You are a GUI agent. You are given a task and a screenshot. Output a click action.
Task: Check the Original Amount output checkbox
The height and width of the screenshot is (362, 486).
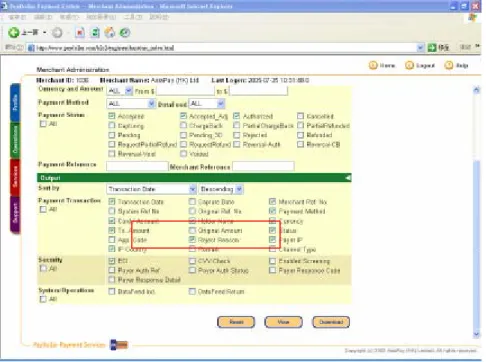tap(192, 230)
